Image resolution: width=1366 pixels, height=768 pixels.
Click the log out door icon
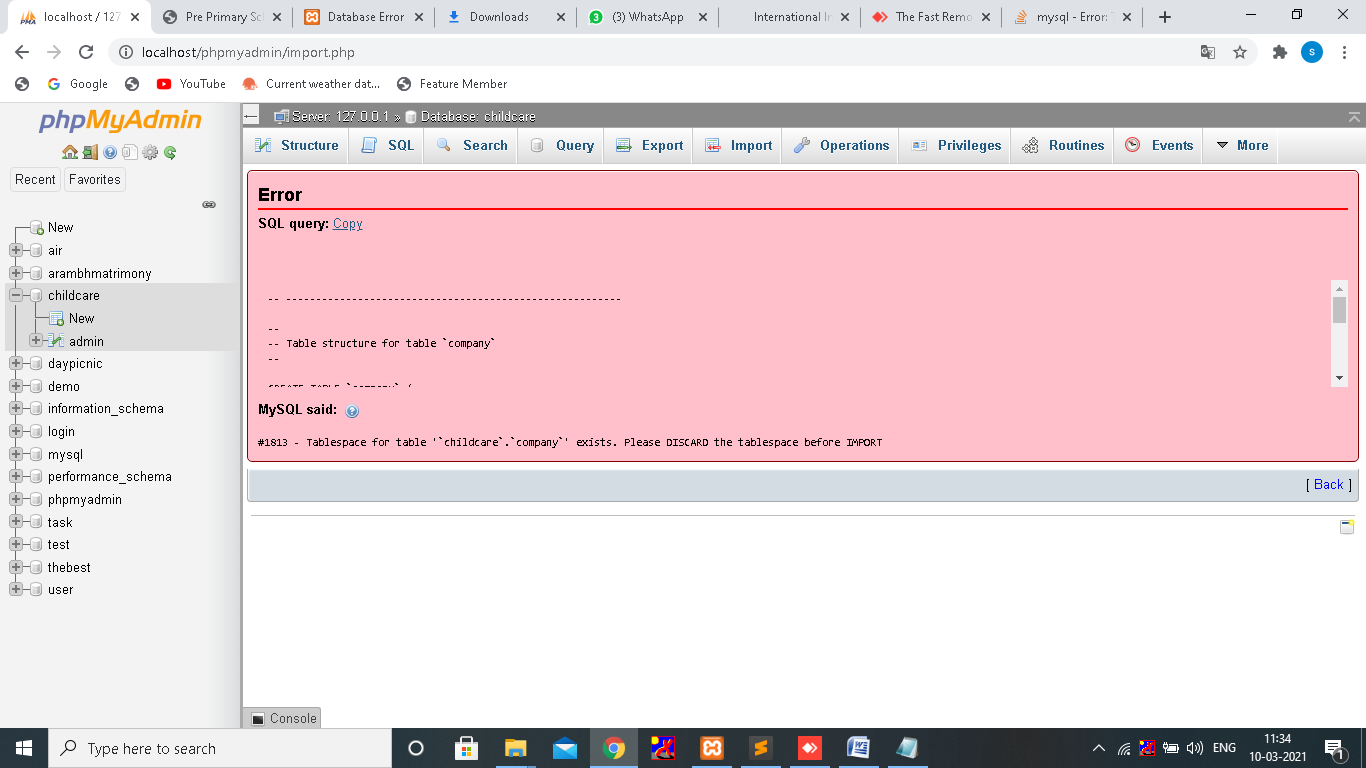(x=90, y=153)
